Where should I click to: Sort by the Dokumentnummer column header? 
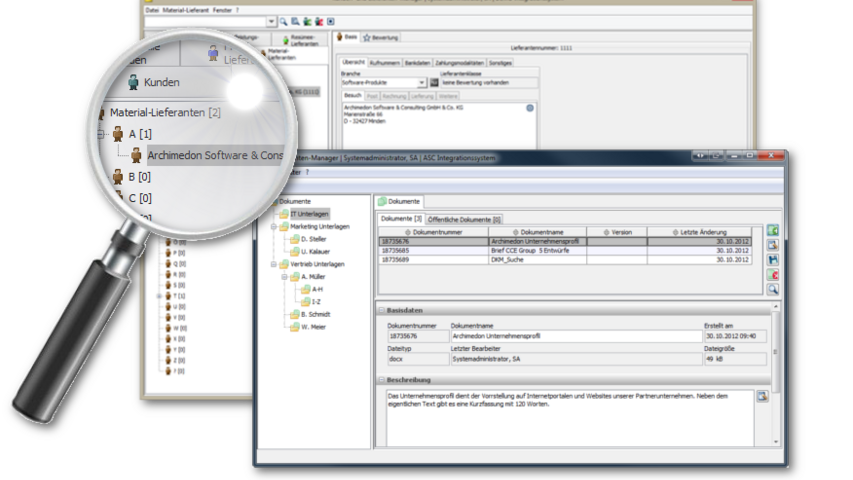[x=434, y=232]
